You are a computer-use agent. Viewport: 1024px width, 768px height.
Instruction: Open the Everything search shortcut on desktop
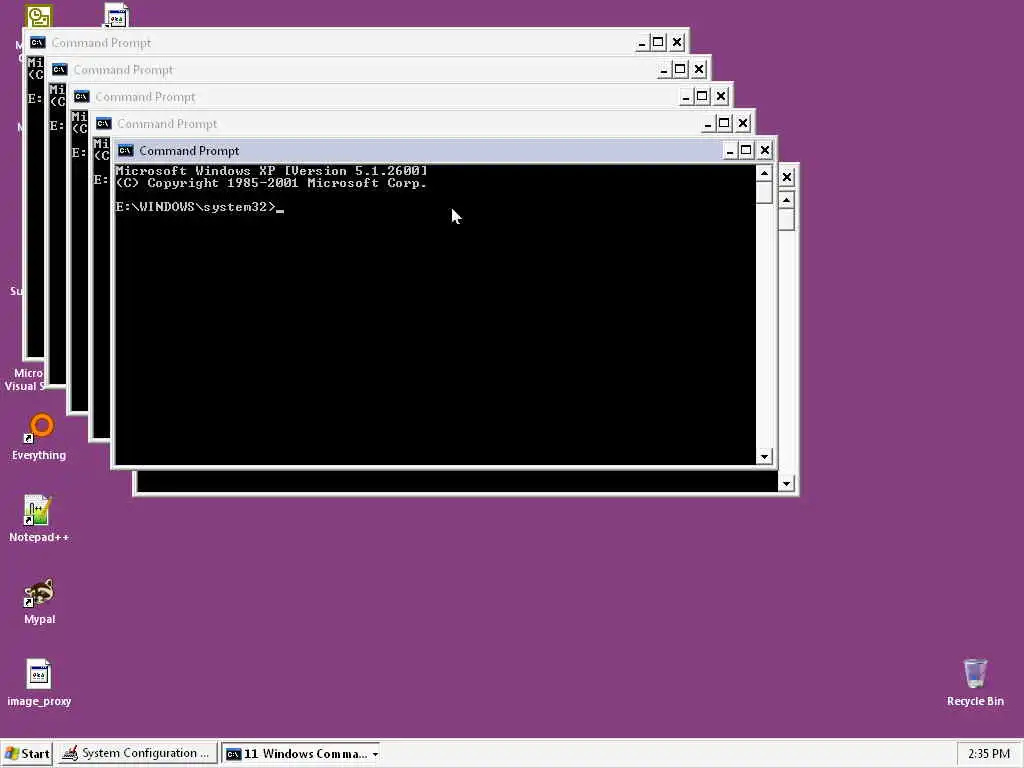(x=39, y=436)
